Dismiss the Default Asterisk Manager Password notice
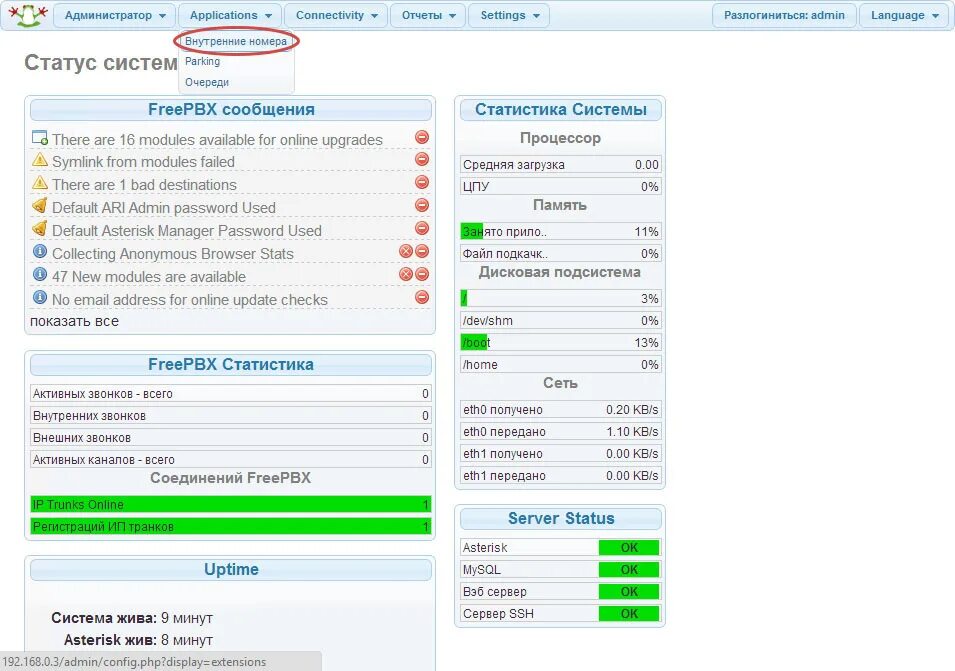The width and height of the screenshot is (955, 671). click(x=421, y=228)
